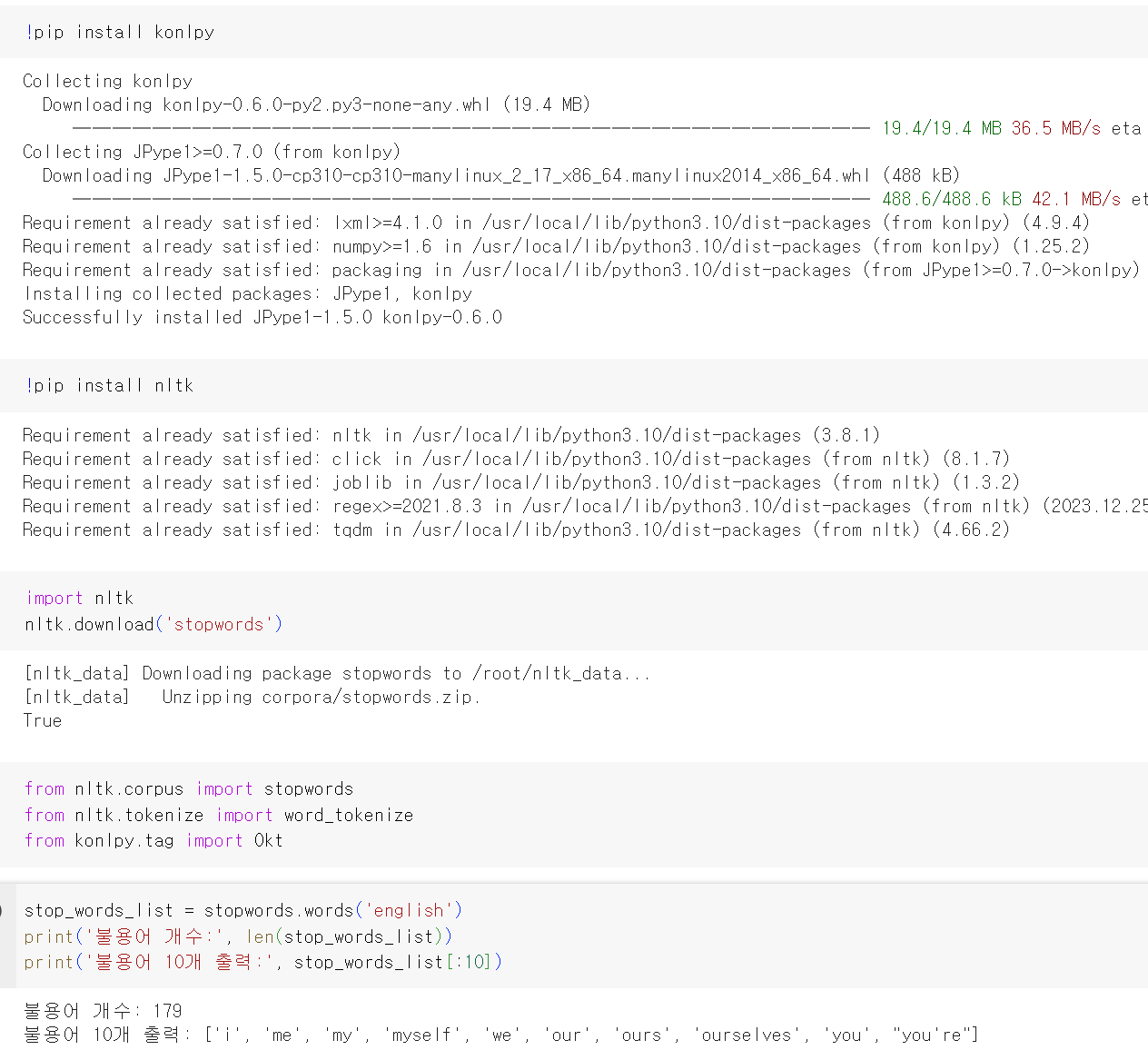Click the JPype1 download progress bar
1148x1050 pixels.
(471, 199)
